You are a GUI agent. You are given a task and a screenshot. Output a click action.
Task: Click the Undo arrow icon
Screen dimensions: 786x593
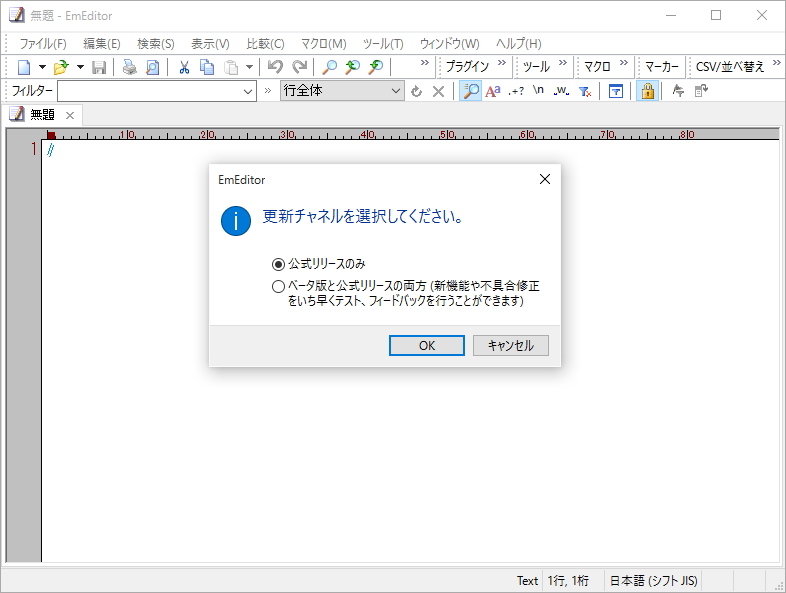coord(275,67)
